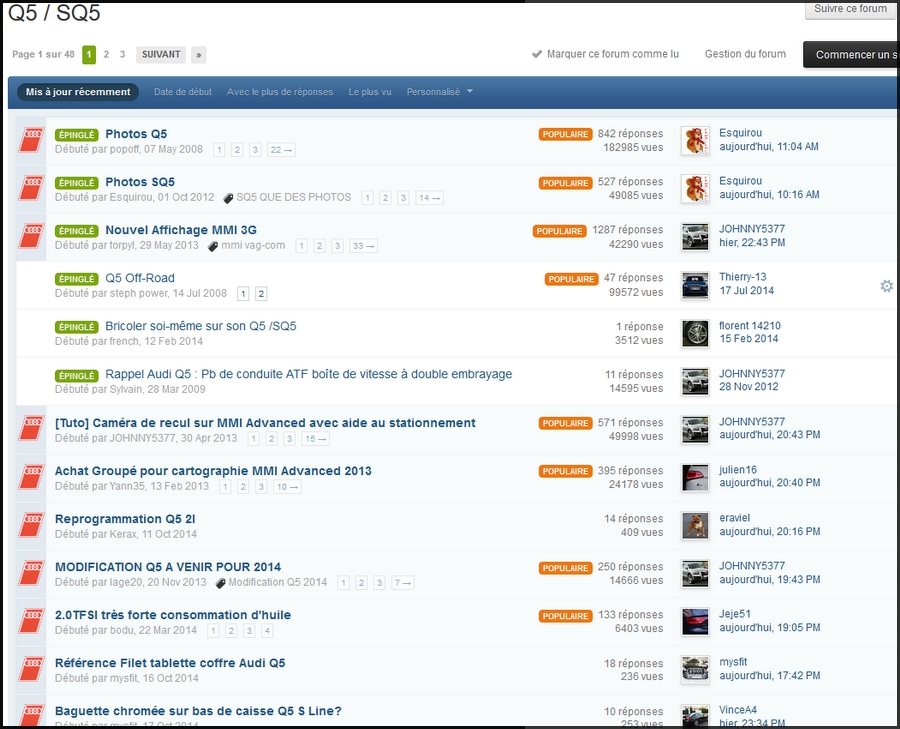Click the checkmark icon before Marquer ce forum
Screen dimensions: 900x729
539,55
